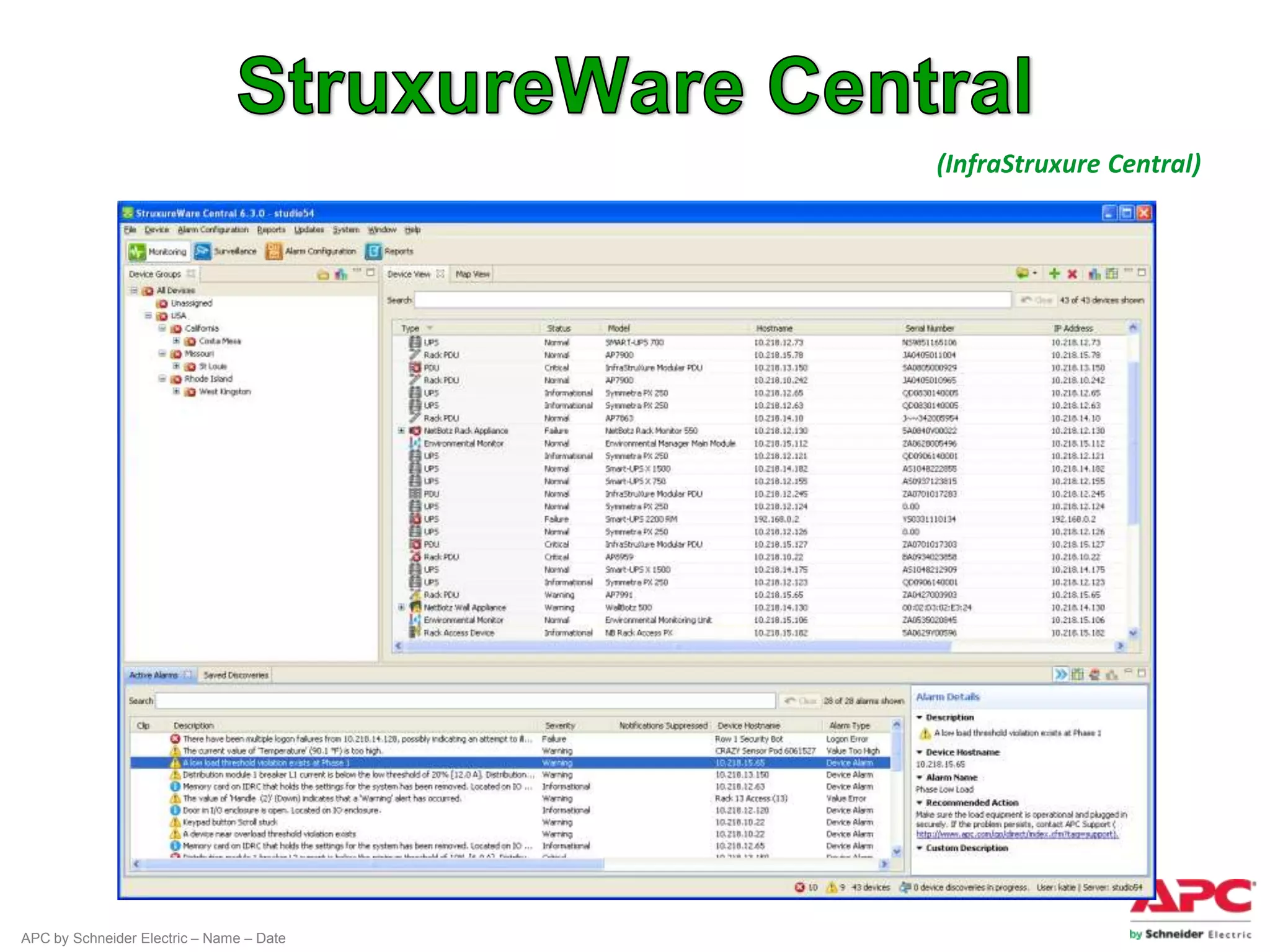The image size is (1270, 952).
Task: Click the critical alarms count icon in status bar
Action: click(800, 888)
